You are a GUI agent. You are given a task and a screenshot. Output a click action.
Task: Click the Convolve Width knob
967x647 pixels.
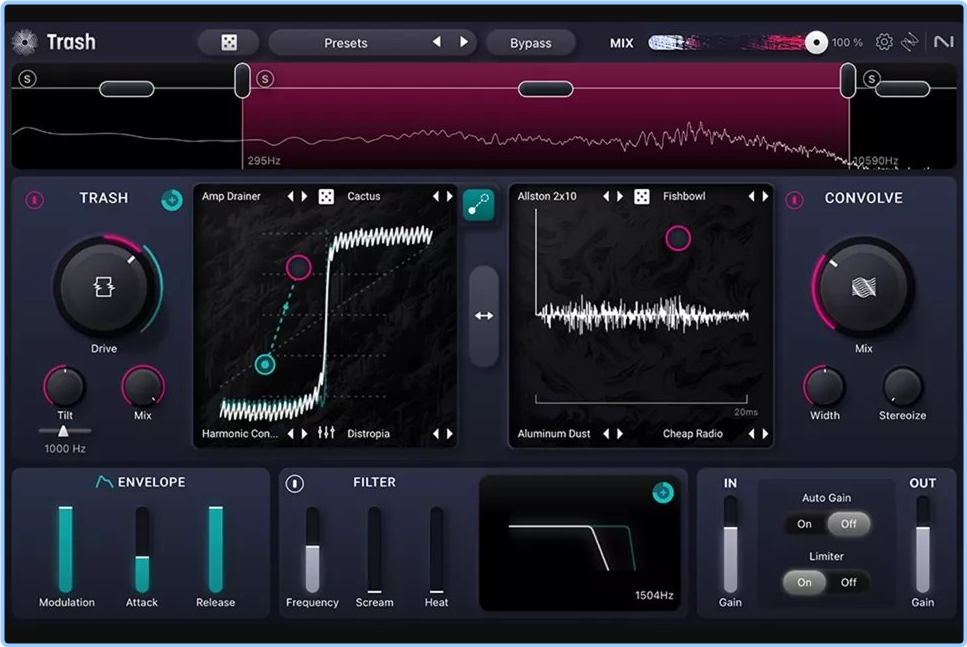pos(825,386)
